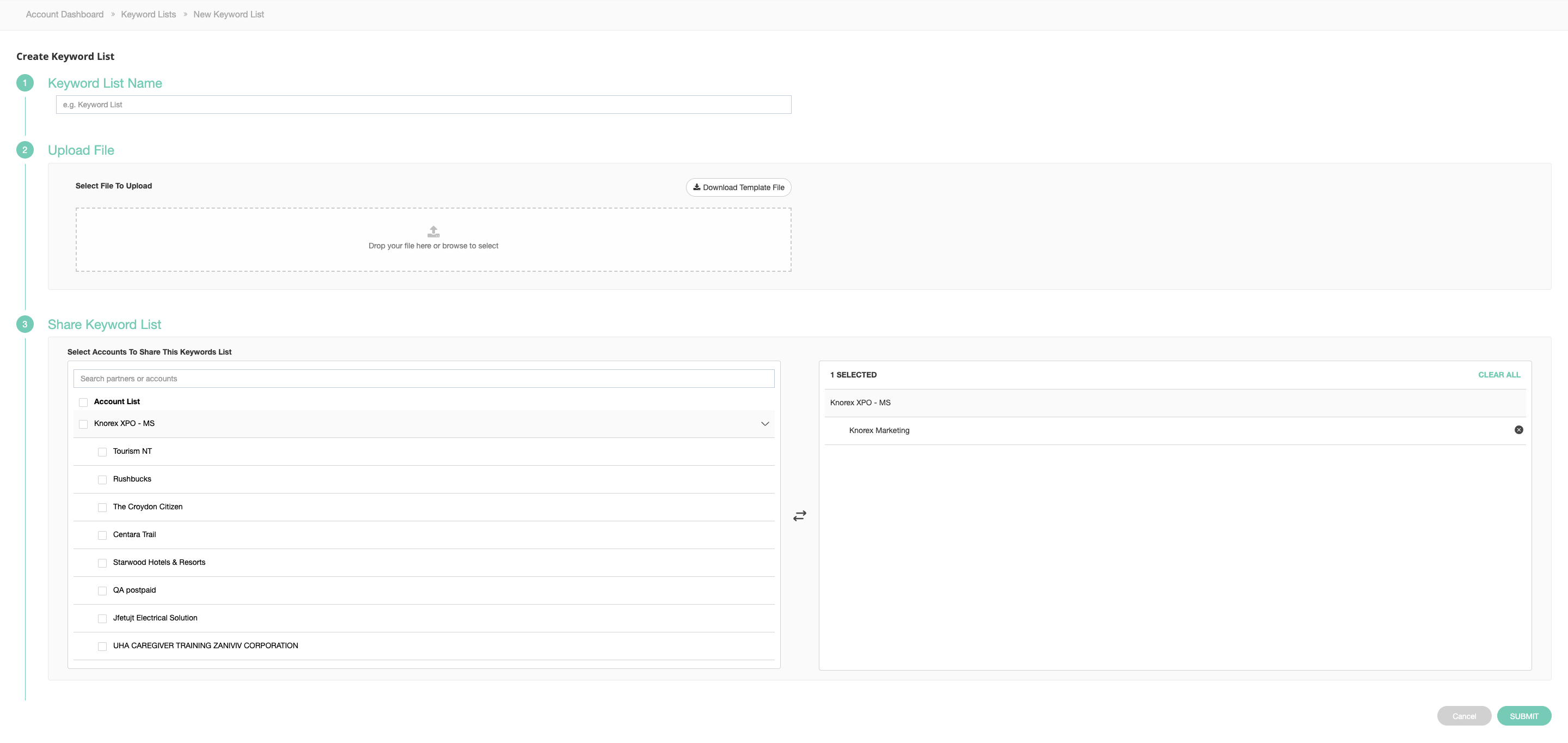Click the Search partners or accounts field

tap(423, 379)
